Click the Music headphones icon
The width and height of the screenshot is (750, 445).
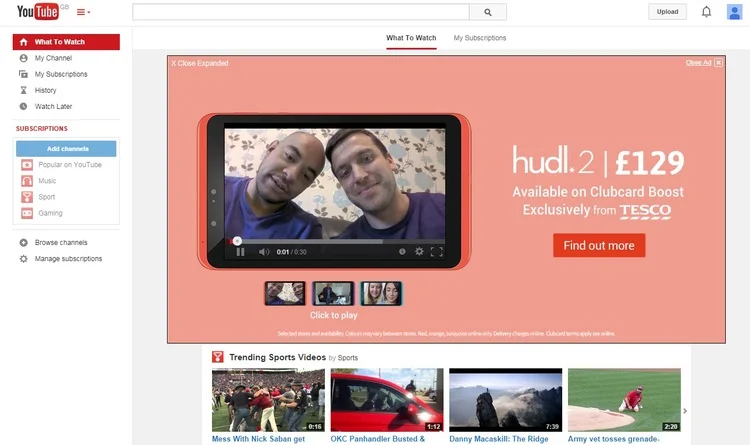27,181
